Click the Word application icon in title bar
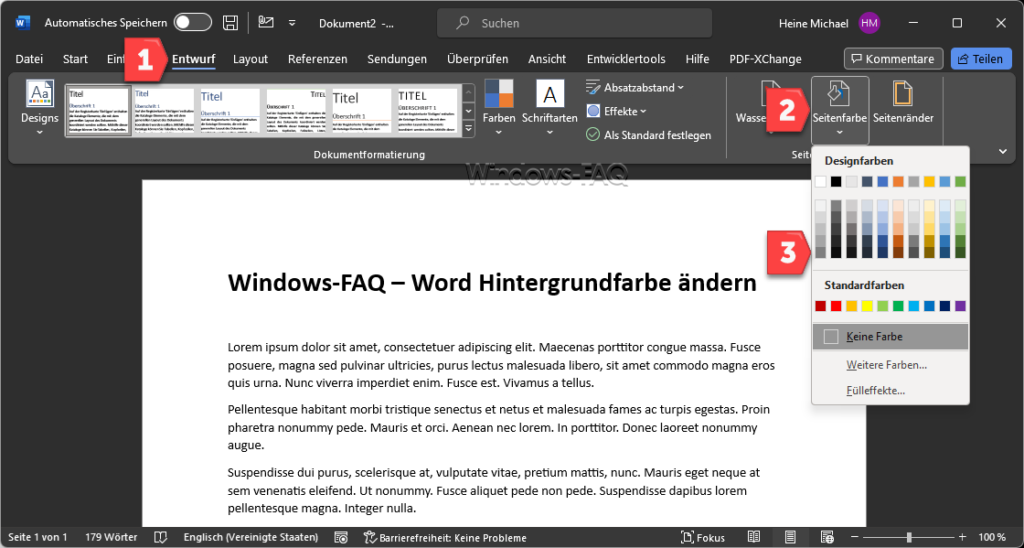The image size is (1024, 548). click(23, 23)
